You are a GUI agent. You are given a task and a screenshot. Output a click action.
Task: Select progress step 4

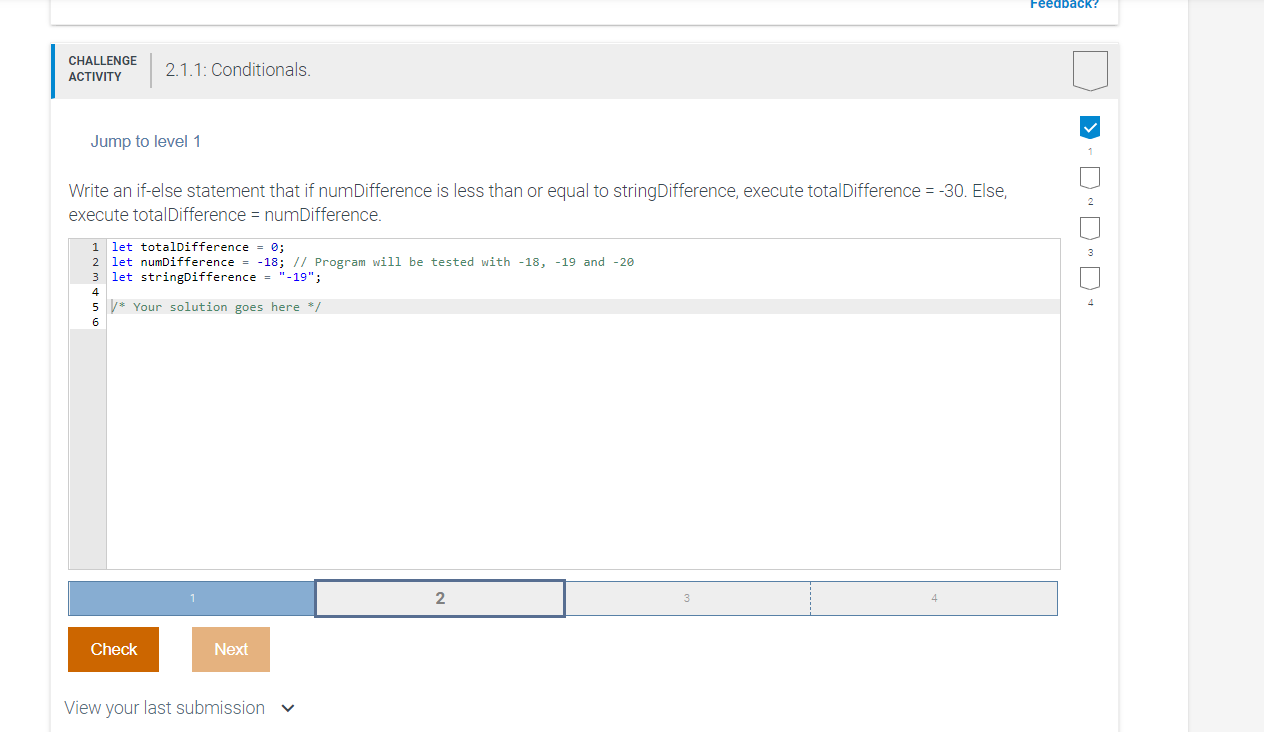coord(933,597)
